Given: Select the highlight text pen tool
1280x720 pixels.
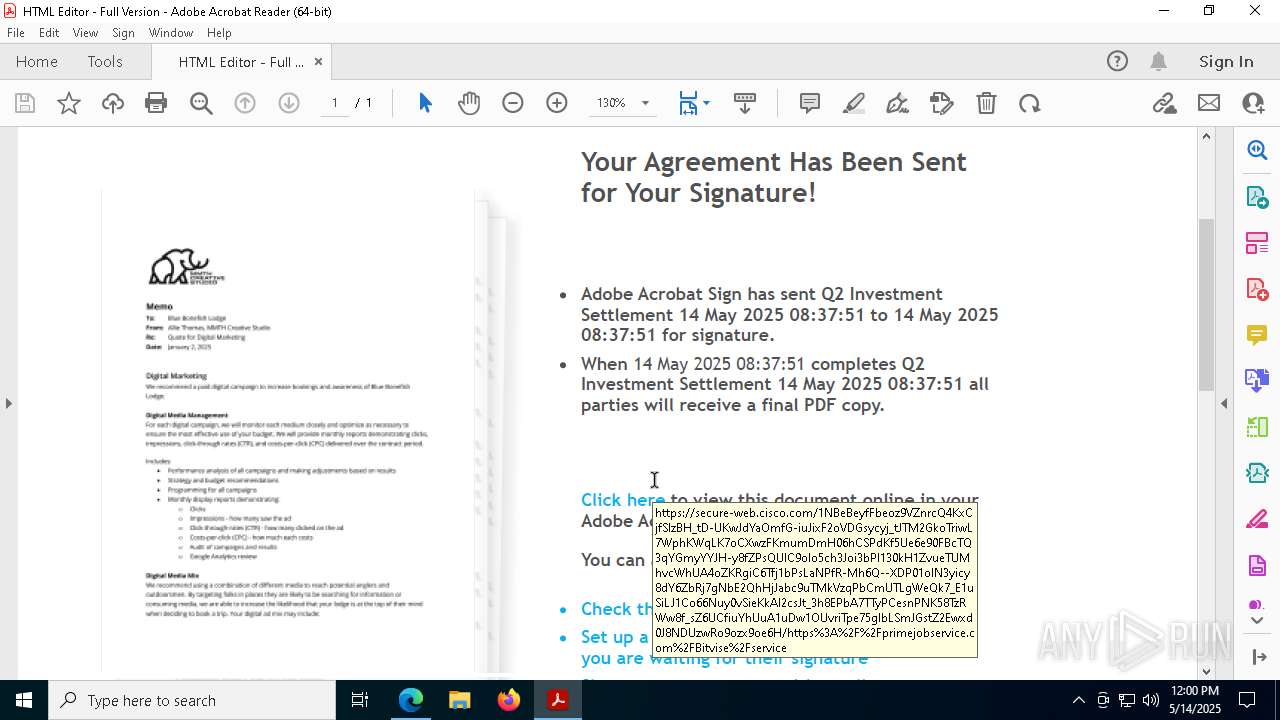Looking at the screenshot, I should click(854, 103).
